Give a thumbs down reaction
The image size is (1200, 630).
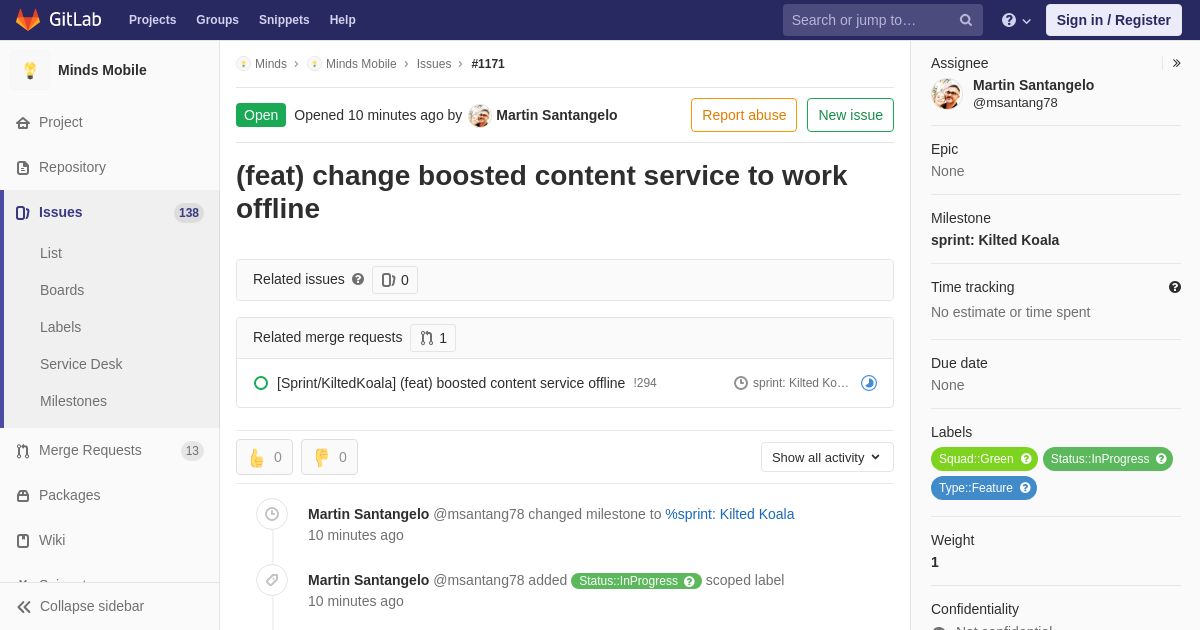(329, 457)
